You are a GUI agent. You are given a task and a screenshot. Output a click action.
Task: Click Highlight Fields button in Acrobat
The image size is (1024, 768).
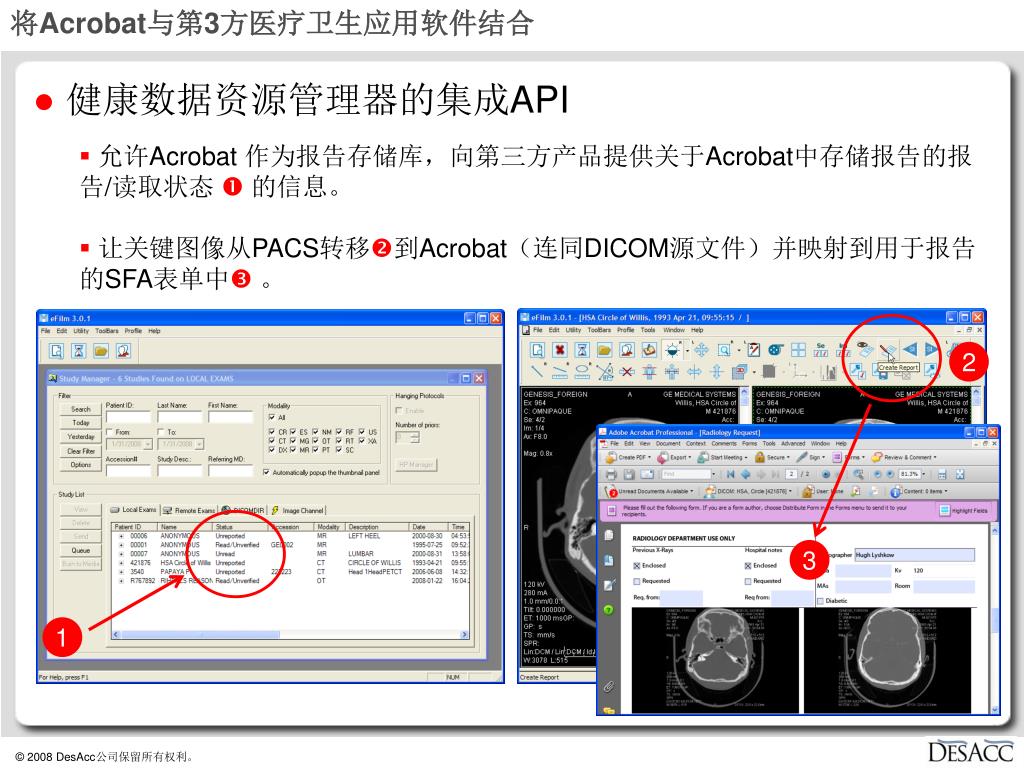pyautogui.click(x=965, y=511)
